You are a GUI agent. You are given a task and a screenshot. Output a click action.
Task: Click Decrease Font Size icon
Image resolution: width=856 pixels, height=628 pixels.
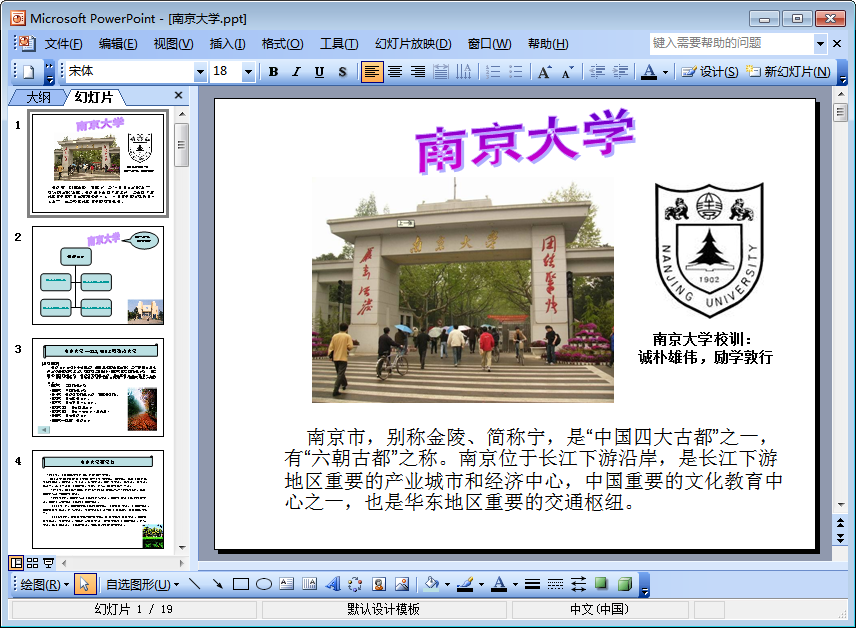pyautogui.click(x=567, y=72)
